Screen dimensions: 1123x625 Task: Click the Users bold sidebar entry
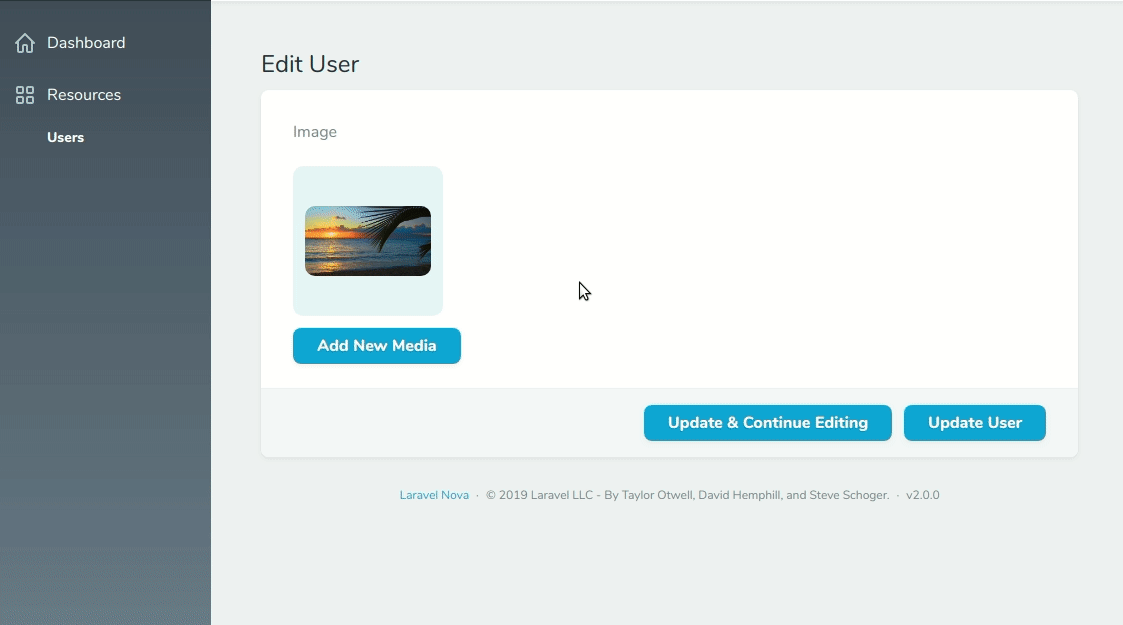[x=65, y=137]
